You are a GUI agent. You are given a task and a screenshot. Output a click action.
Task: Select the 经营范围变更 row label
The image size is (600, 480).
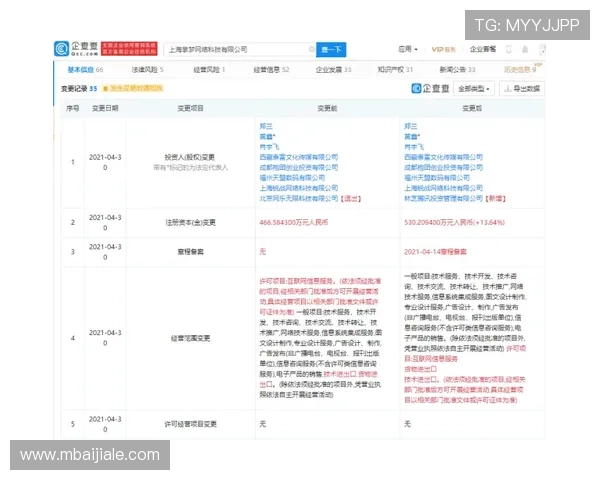tap(190, 338)
